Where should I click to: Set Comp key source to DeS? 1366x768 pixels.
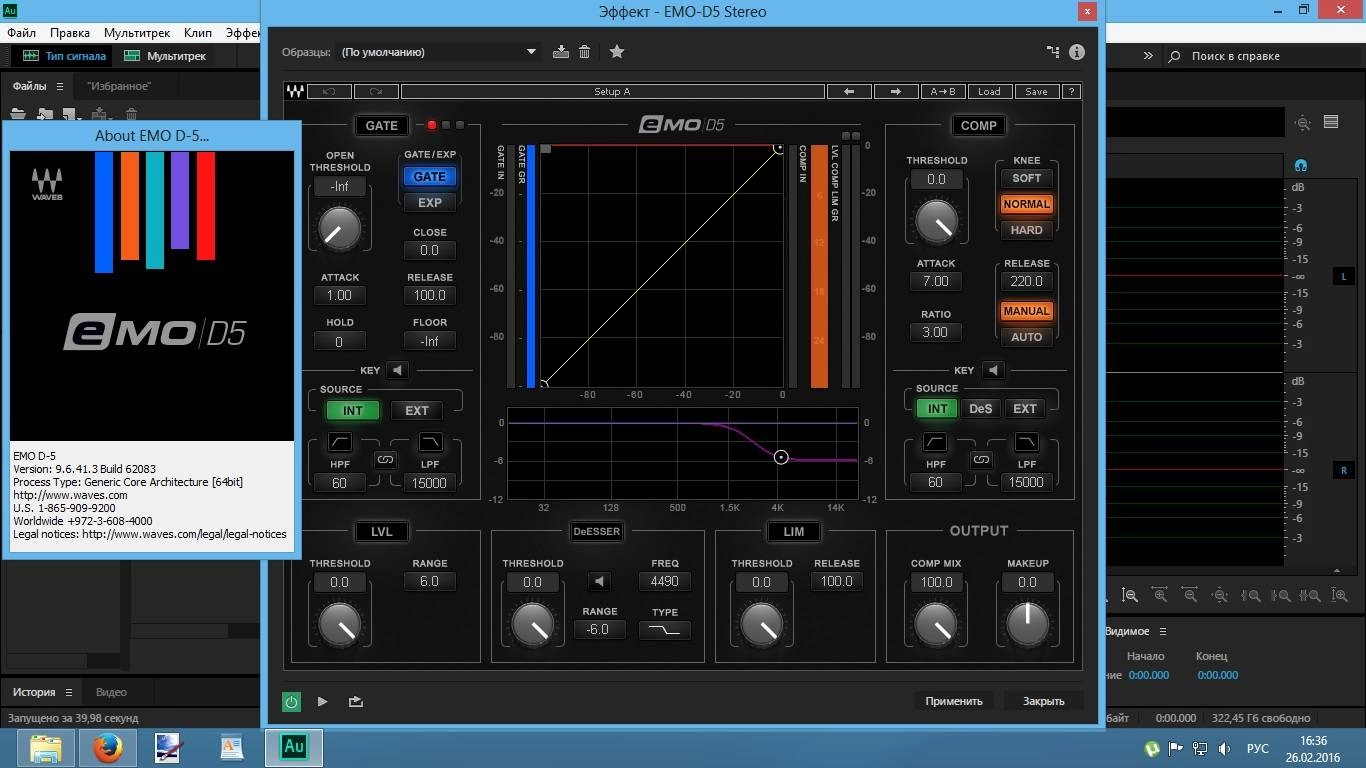pos(980,408)
